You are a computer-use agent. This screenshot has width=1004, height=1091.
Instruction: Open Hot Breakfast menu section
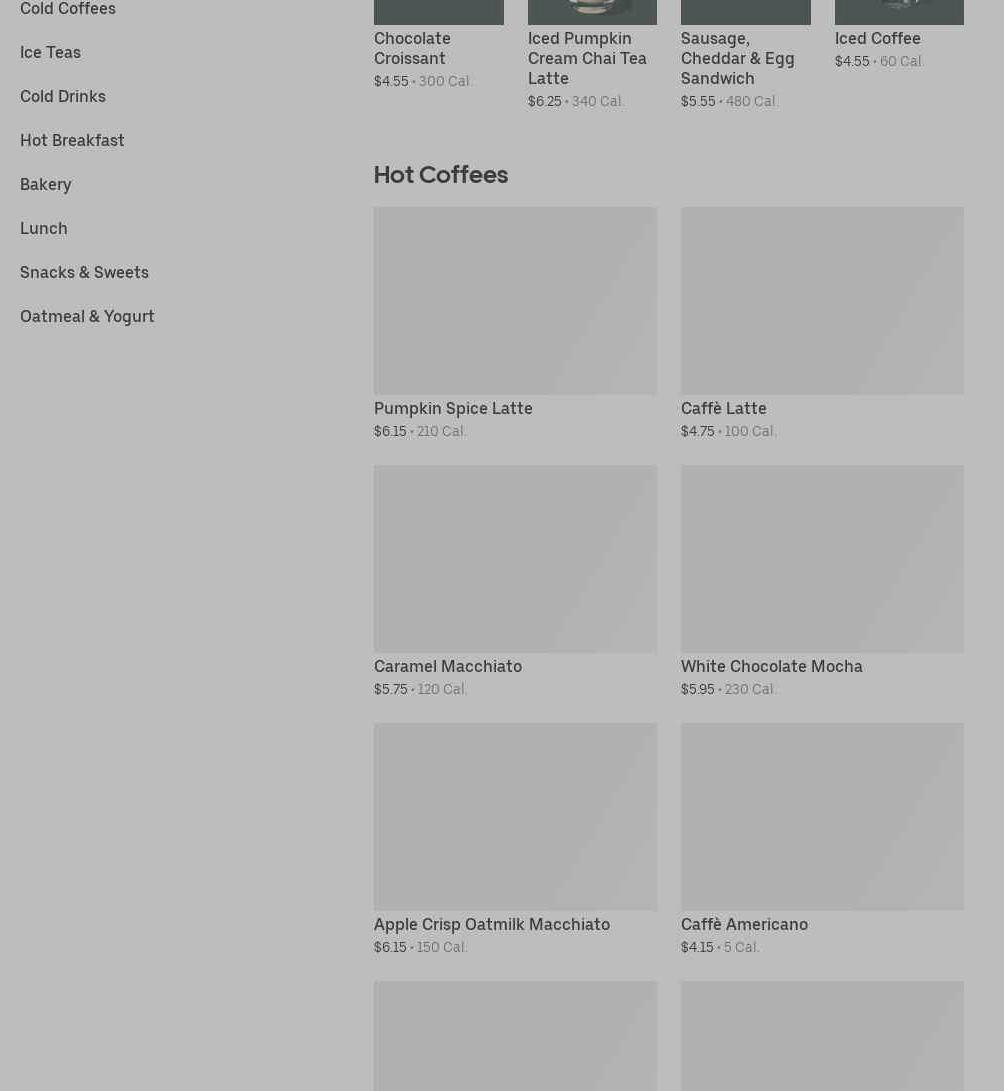pyautogui.click(x=72, y=140)
